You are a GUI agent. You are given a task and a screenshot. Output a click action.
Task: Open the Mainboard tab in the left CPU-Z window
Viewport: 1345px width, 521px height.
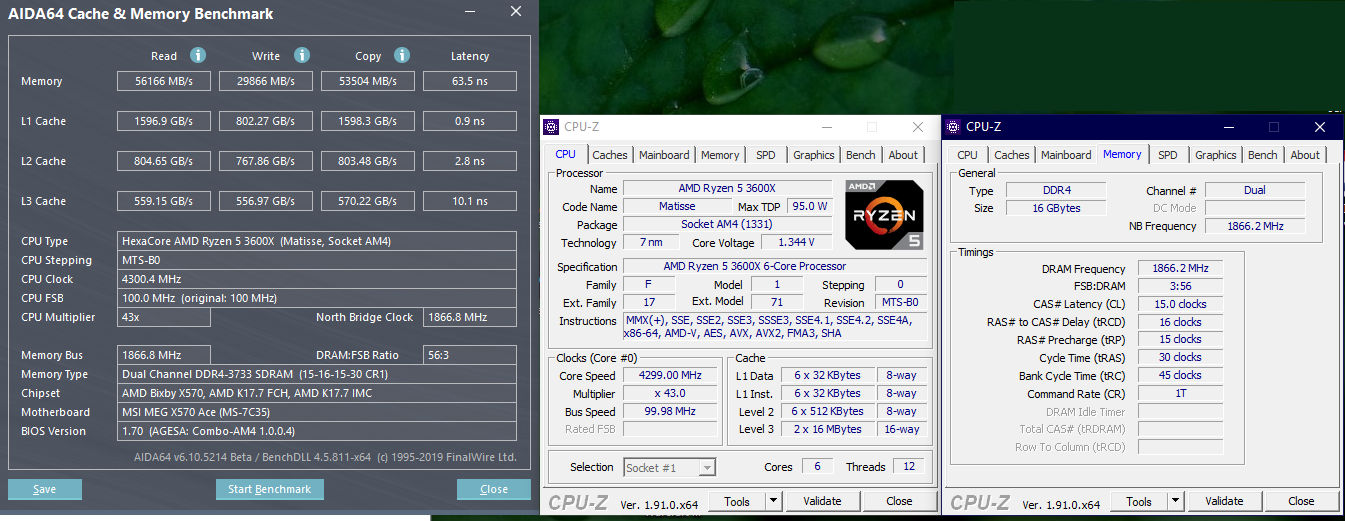coord(664,155)
